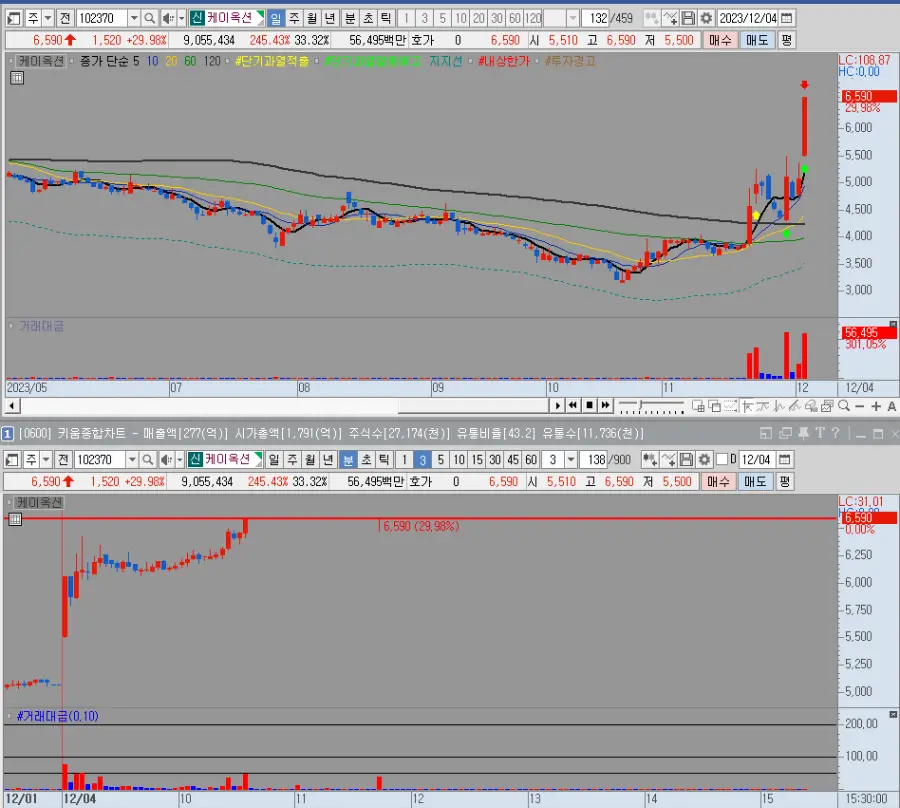The image size is (900, 808).
Task: Click the bar count field showing 138 in lower toolbar
Action: click(594, 460)
